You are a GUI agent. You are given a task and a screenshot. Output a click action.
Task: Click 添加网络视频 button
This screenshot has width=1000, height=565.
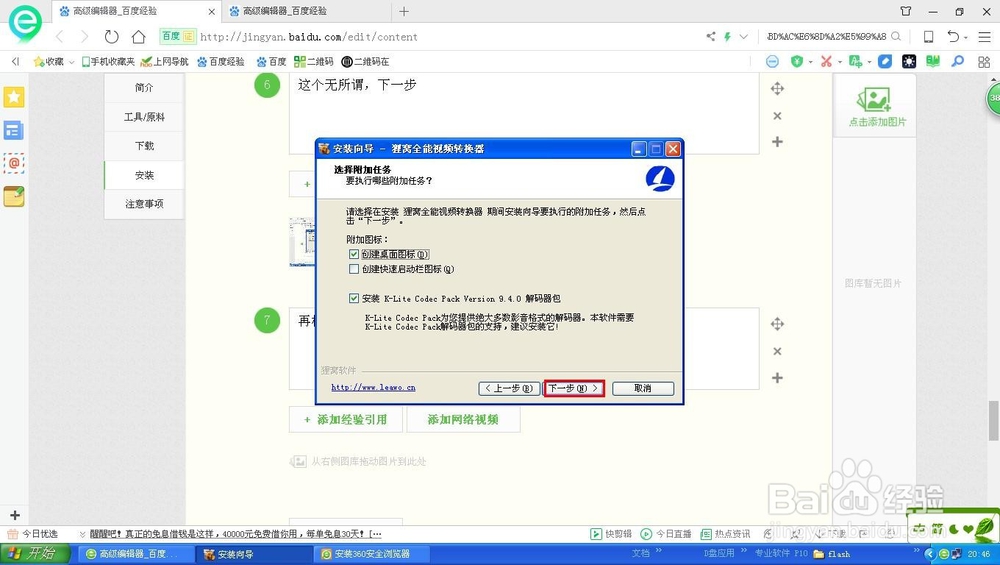463,420
